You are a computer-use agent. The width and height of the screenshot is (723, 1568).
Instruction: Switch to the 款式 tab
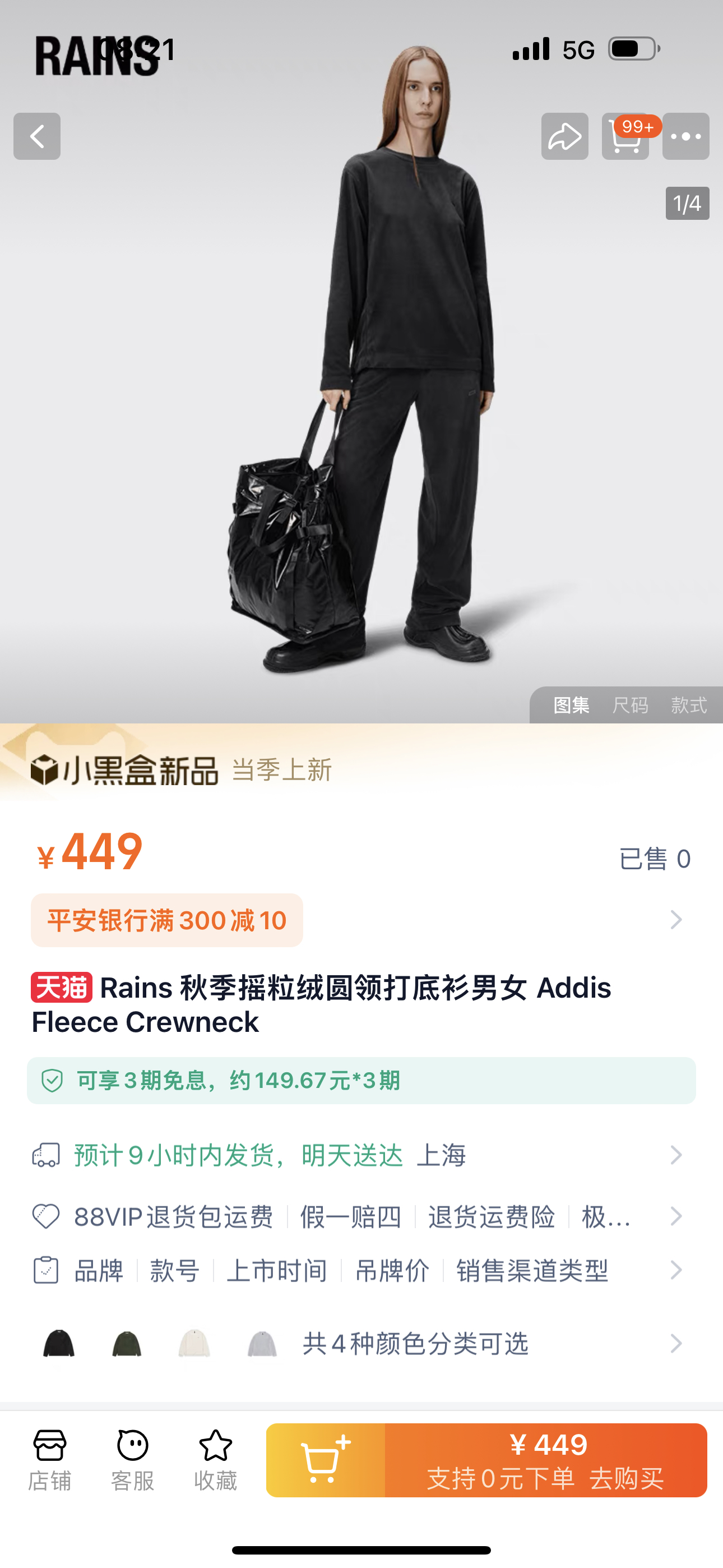pyautogui.click(x=689, y=705)
